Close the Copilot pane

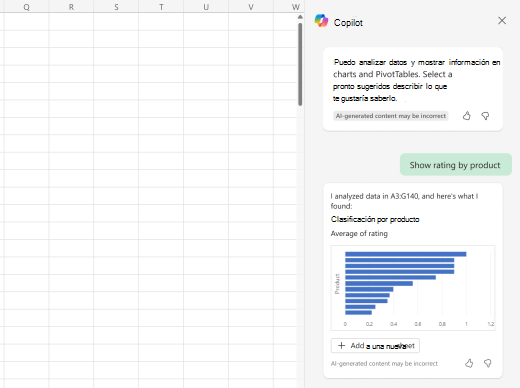point(502,21)
